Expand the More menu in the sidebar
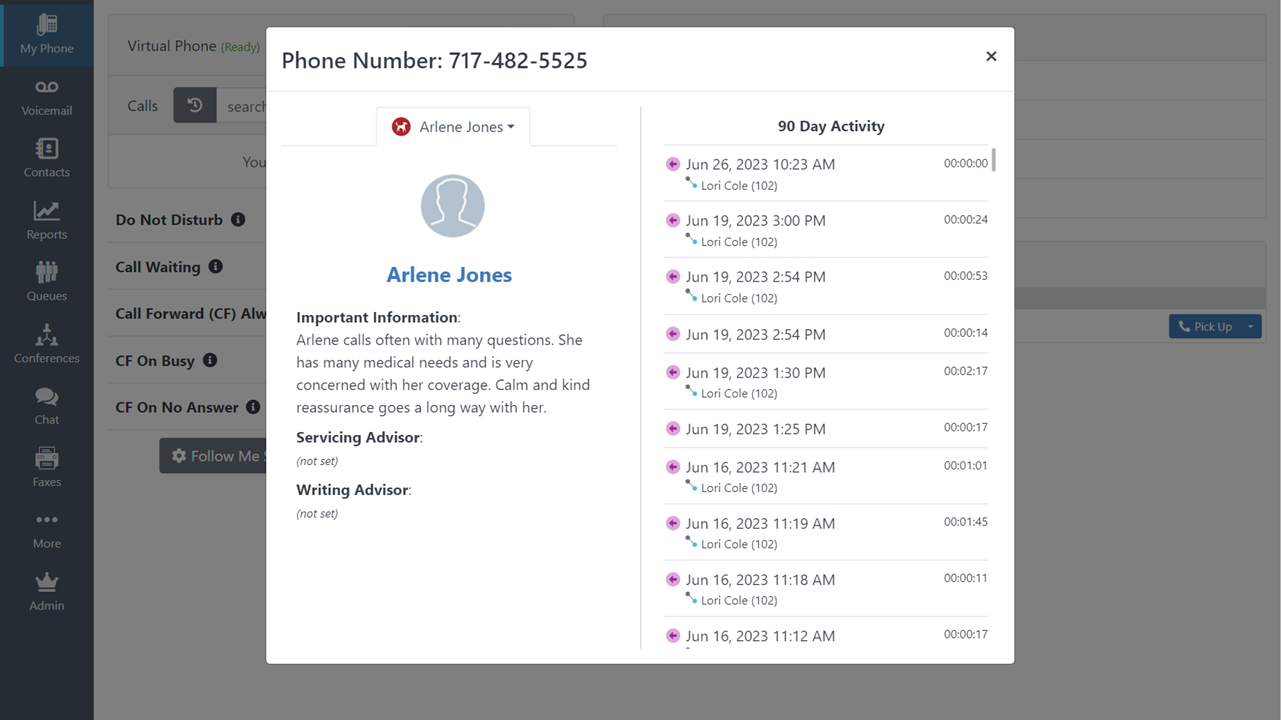1281x720 pixels. (x=46, y=530)
